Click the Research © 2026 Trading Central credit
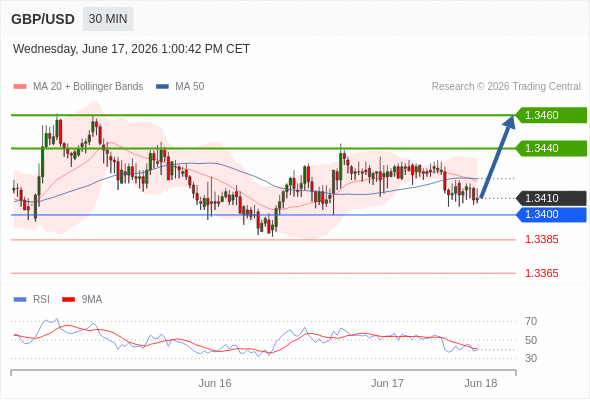 [506, 87]
